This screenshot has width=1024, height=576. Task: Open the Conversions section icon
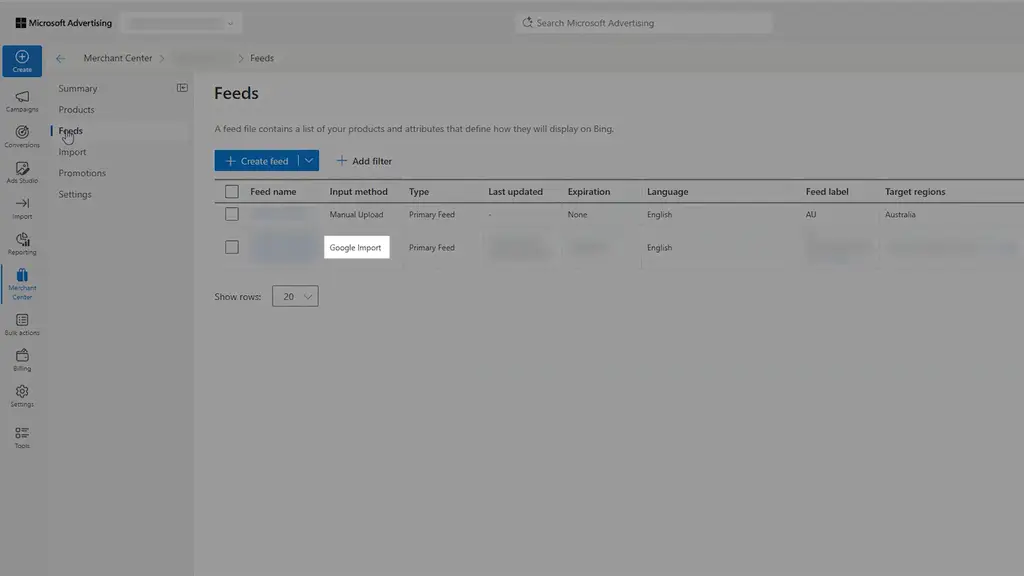(x=22, y=136)
